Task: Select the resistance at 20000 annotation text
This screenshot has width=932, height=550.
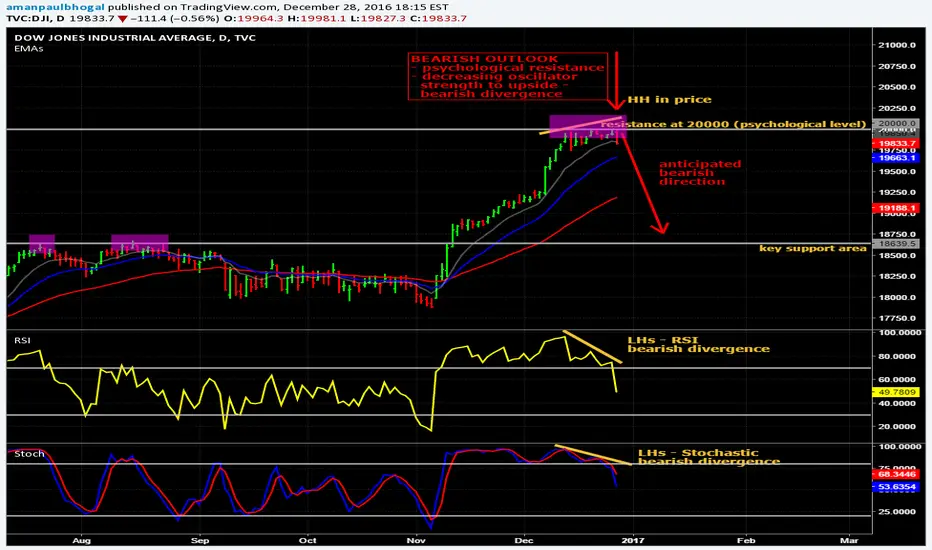Action: [733, 124]
